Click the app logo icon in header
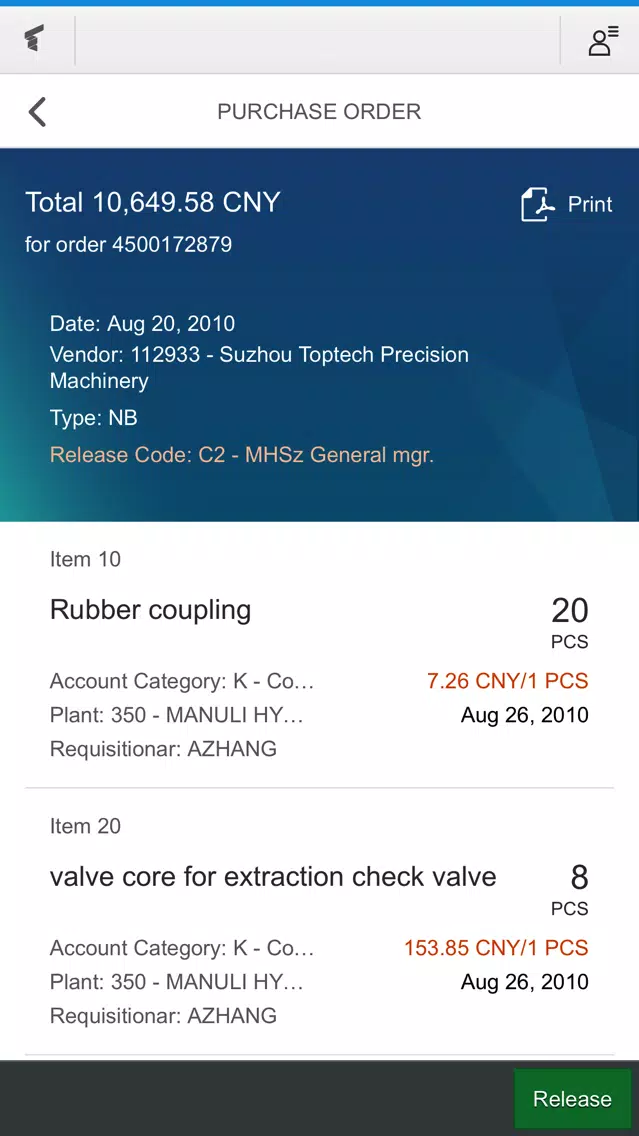This screenshot has height=1136, width=639. (33, 39)
